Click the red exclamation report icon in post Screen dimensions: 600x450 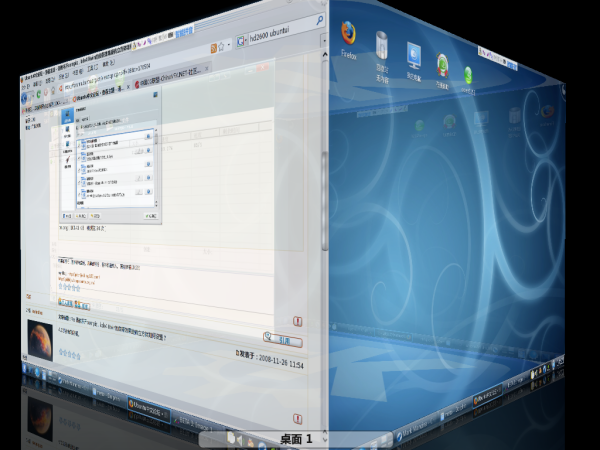click(x=297, y=321)
